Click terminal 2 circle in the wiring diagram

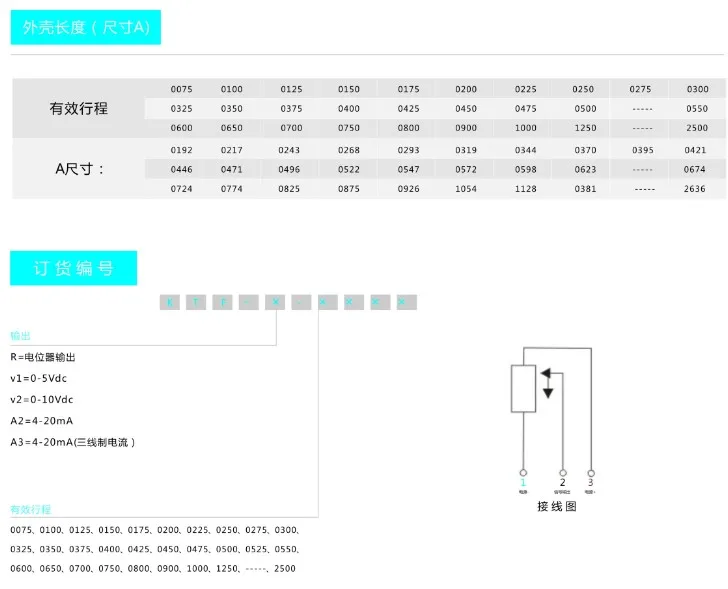point(563,473)
